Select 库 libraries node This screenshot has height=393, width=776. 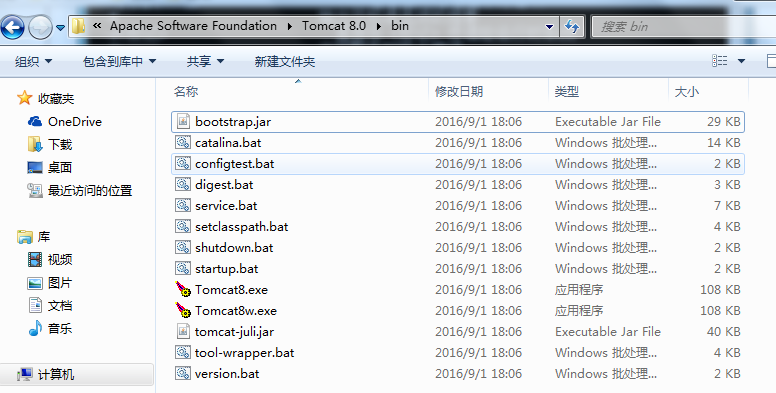pyautogui.click(x=44, y=237)
